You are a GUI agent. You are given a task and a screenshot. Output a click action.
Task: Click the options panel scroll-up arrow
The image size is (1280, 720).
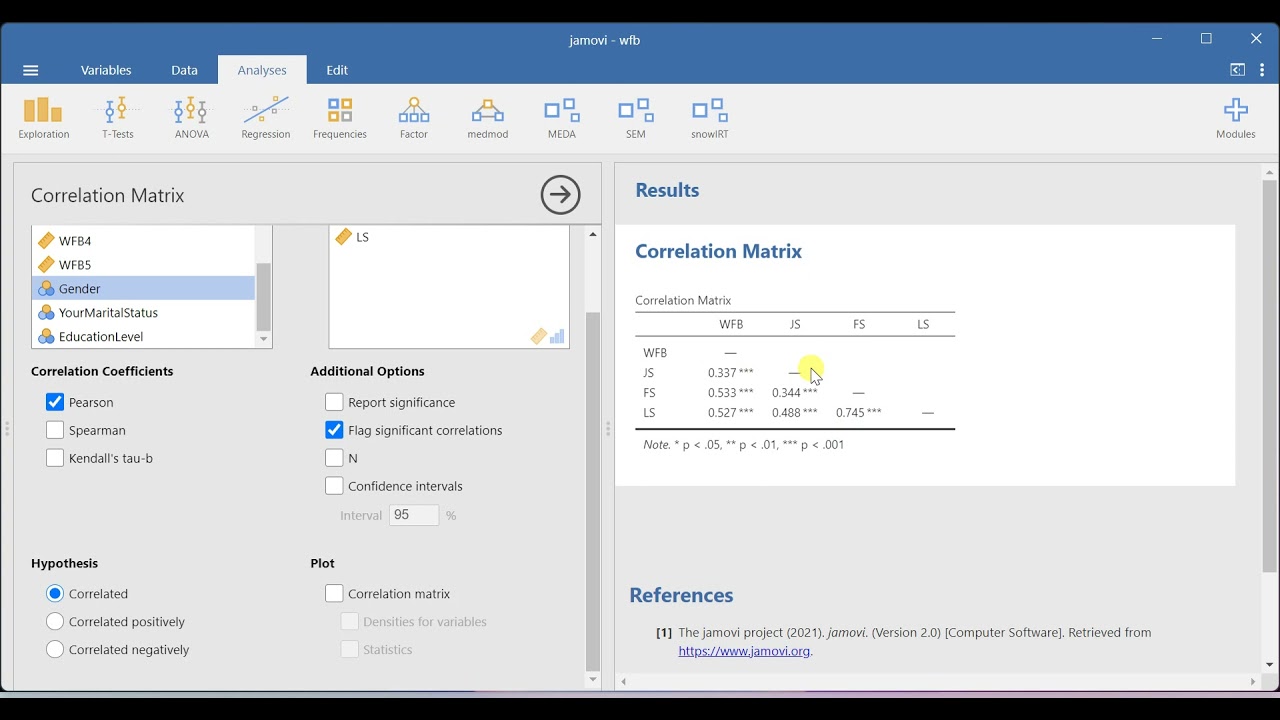(x=593, y=235)
